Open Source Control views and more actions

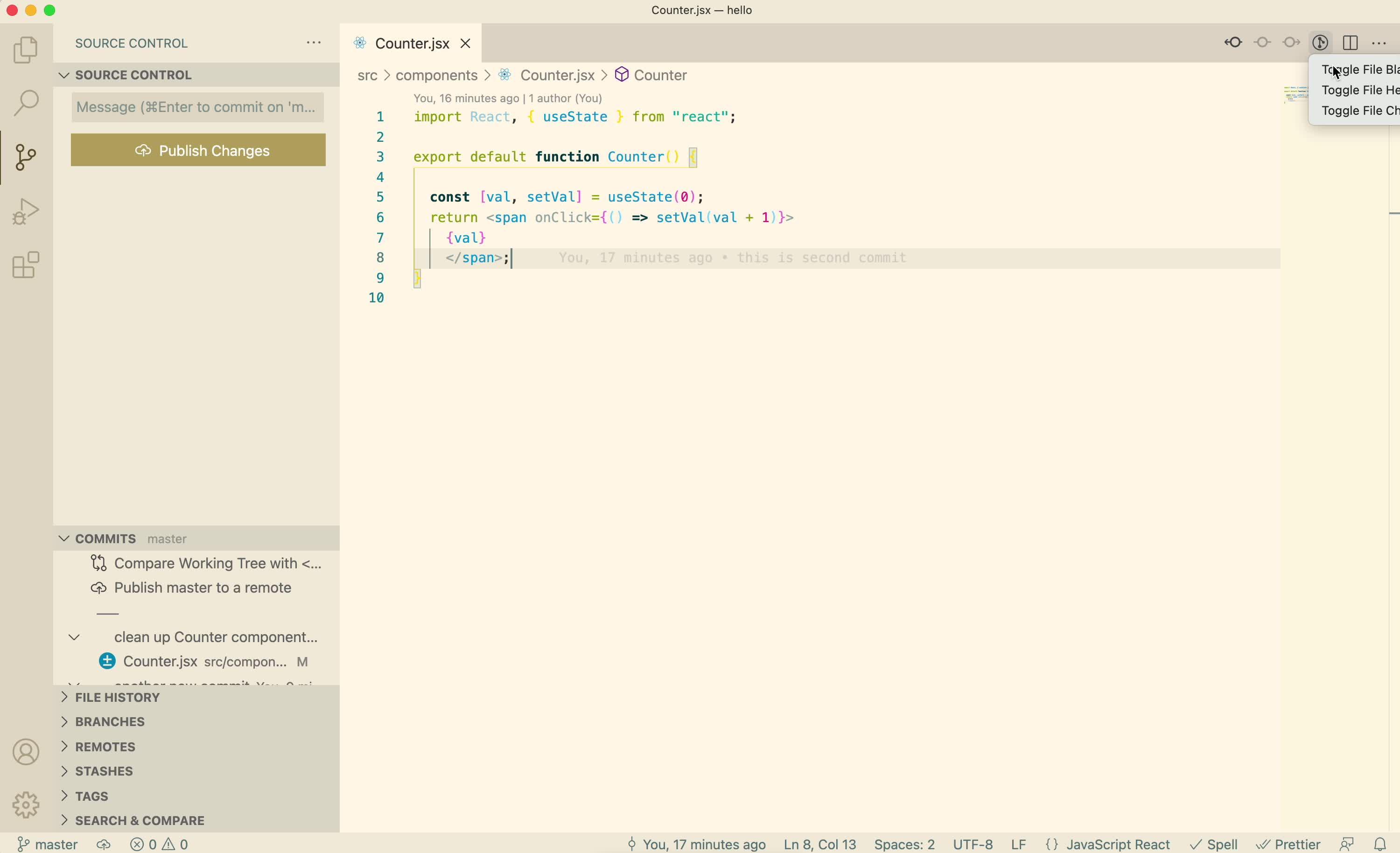314,43
